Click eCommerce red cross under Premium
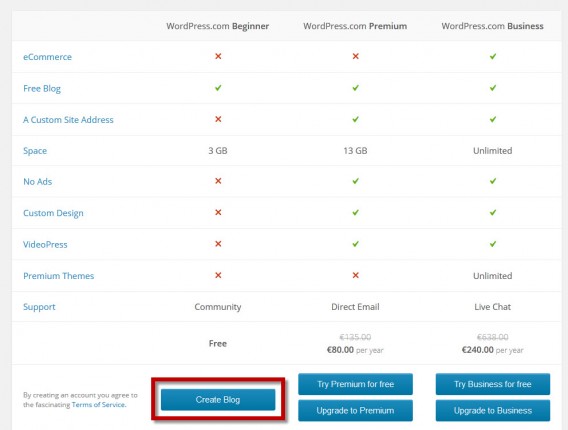 pyautogui.click(x=356, y=56)
